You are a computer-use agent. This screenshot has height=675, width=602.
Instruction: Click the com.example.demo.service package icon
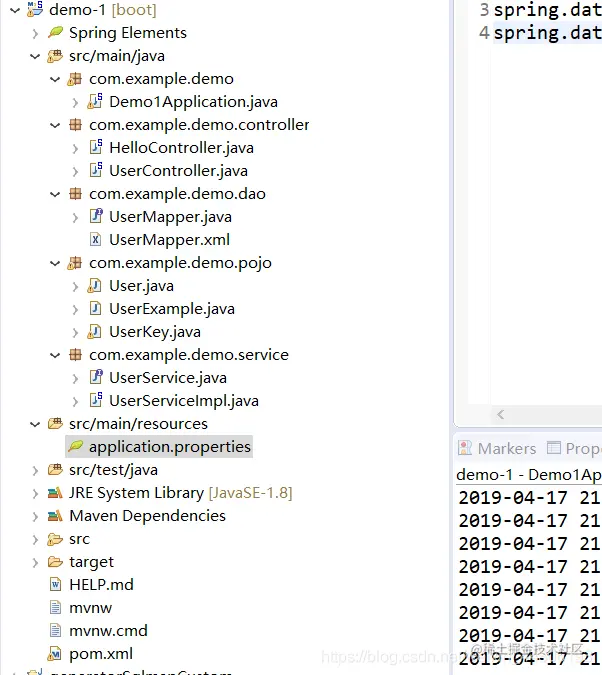75,355
